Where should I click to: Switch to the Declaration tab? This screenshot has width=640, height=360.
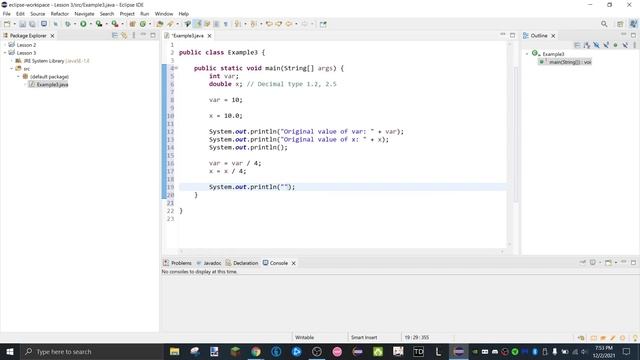coord(242,263)
